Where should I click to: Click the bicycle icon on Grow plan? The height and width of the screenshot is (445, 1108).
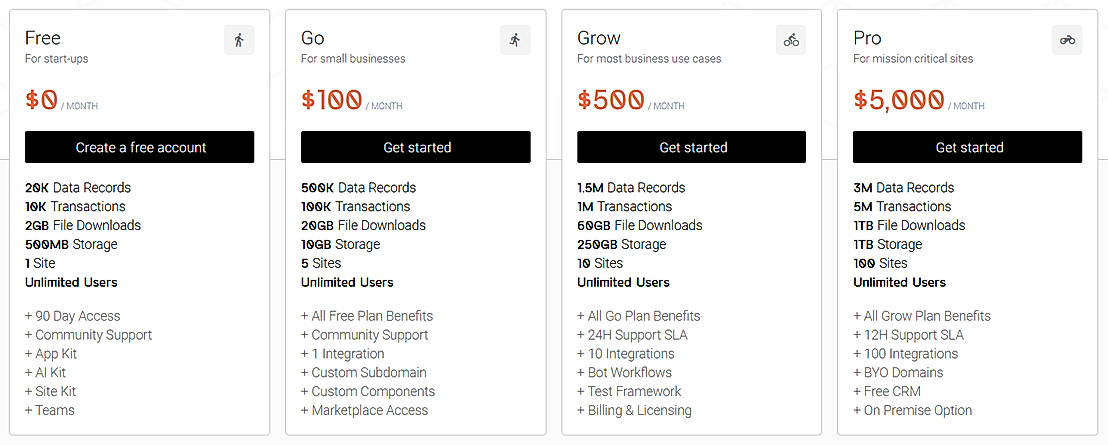[x=791, y=40]
